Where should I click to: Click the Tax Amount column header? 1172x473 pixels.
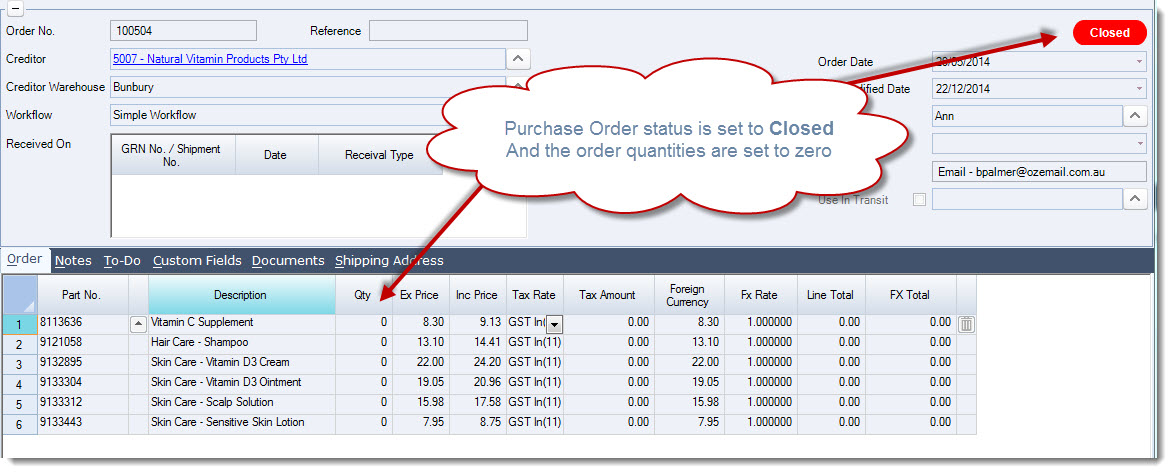click(x=607, y=294)
